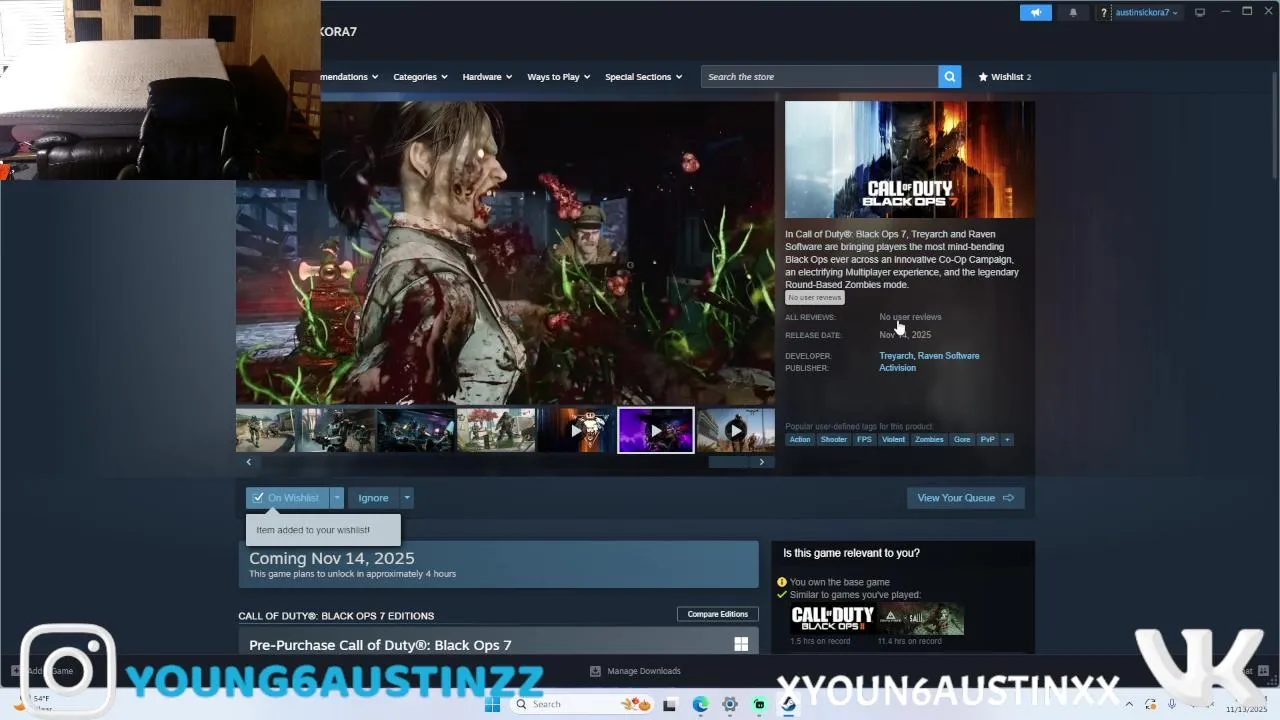Screen dimensions: 1280x720
Task: Expand the Ignore options dropdown arrow
Action: tap(406, 498)
